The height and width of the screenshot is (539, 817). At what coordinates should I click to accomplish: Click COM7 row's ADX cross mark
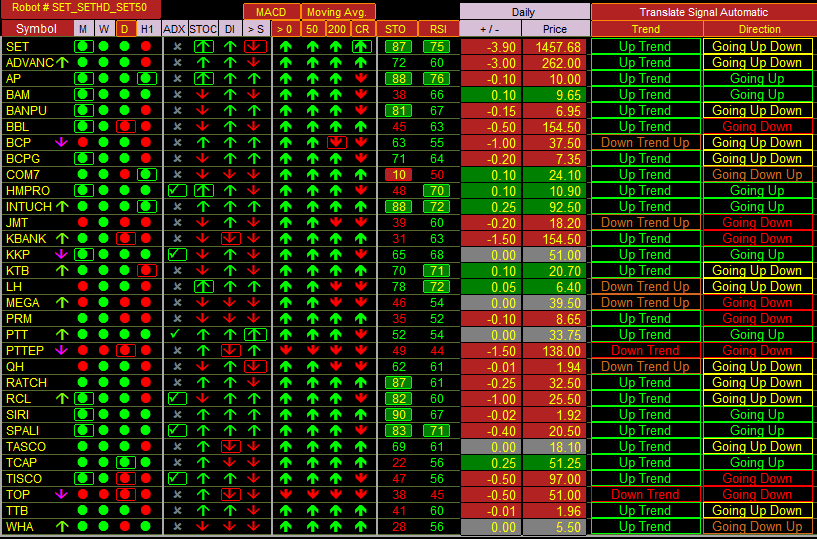(177, 175)
